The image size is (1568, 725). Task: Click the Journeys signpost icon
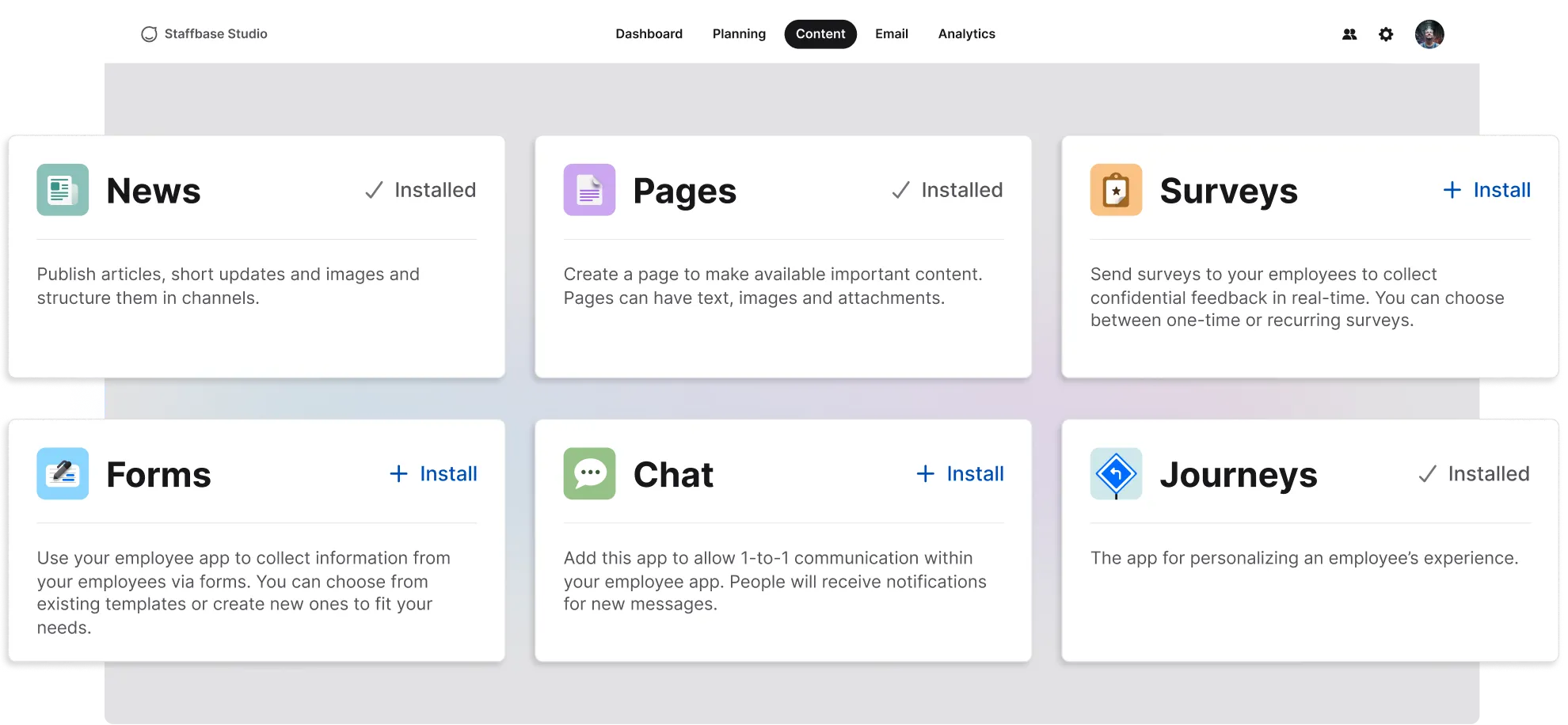[x=1117, y=473]
